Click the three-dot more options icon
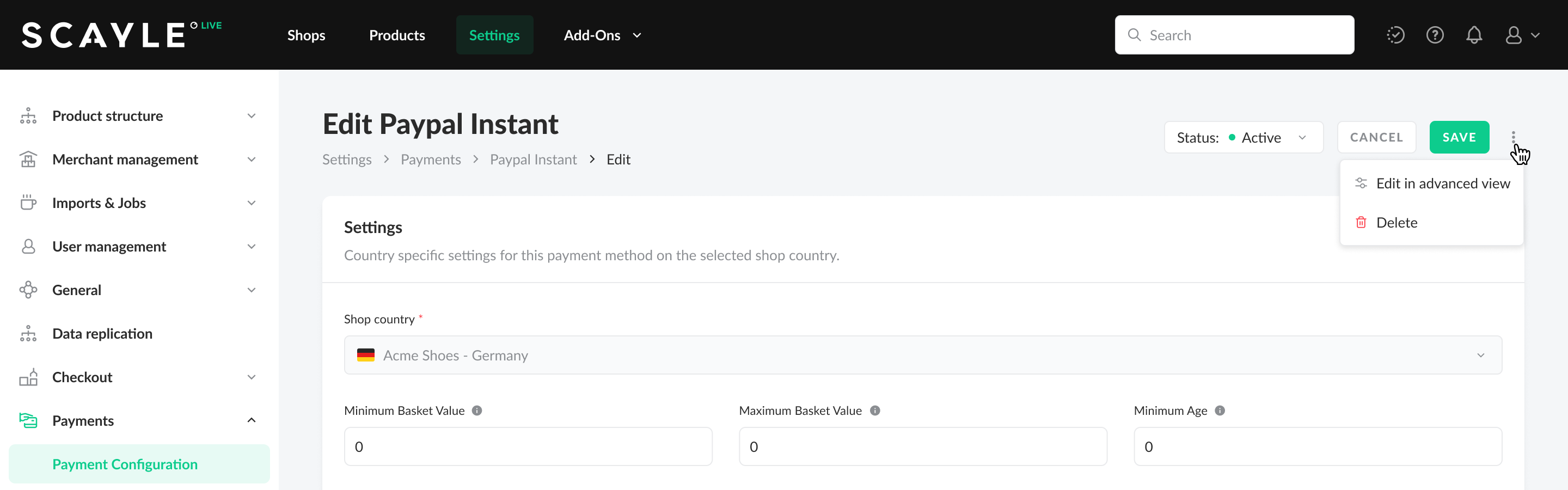 [1513, 137]
